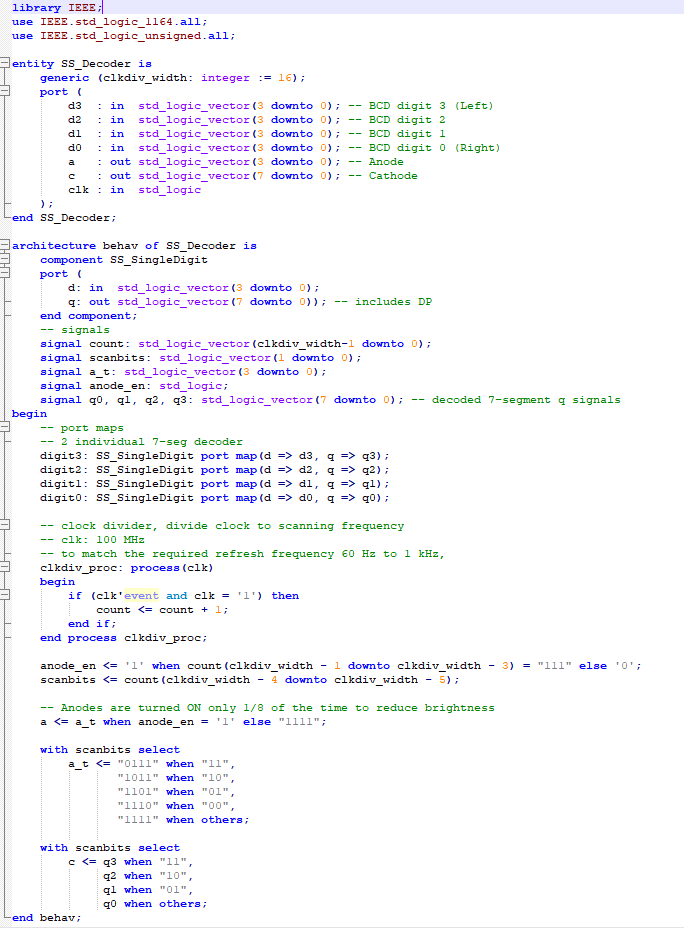Image resolution: width=684 pixels, height=929 pixels.
Task: Click 'use IEEE.std_logic_1164.all;' line
Action: (x=110, y=22)
